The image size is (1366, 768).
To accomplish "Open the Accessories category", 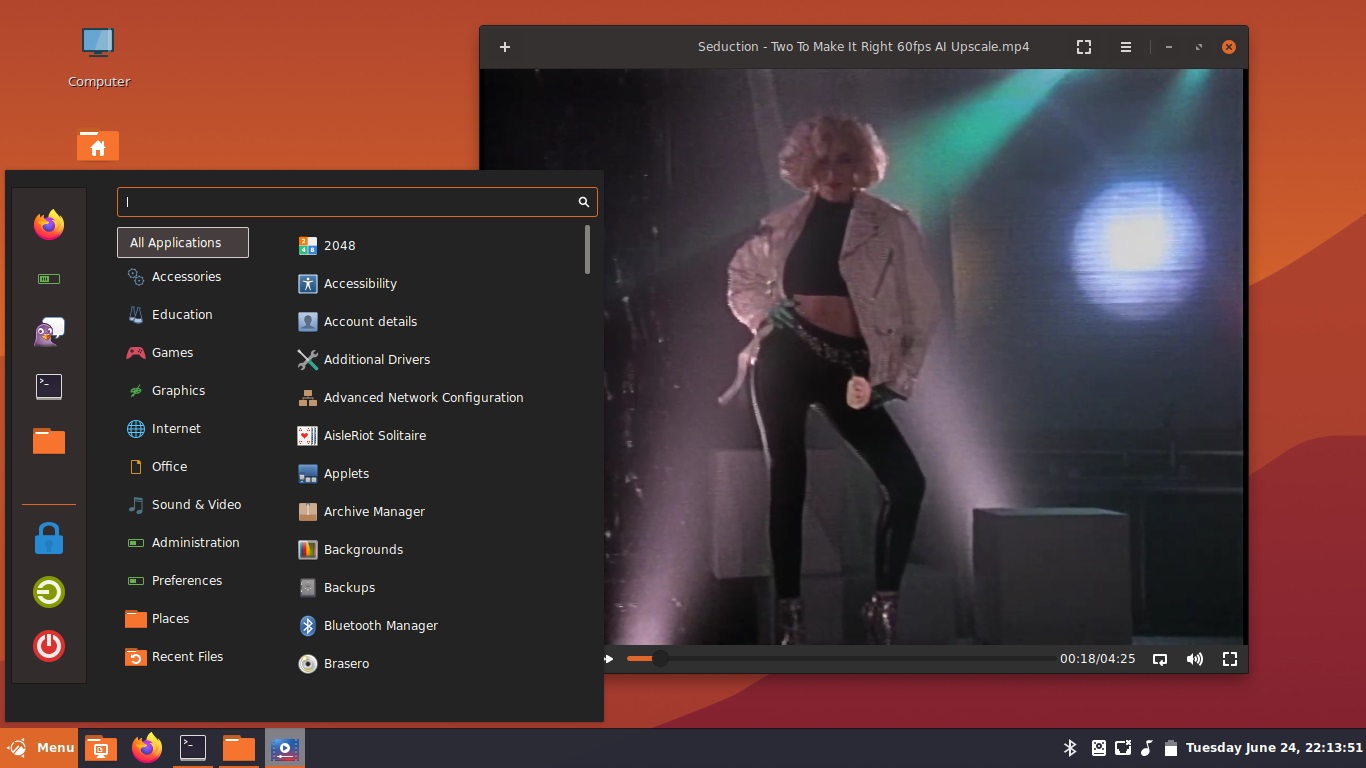I will (183, 277).
